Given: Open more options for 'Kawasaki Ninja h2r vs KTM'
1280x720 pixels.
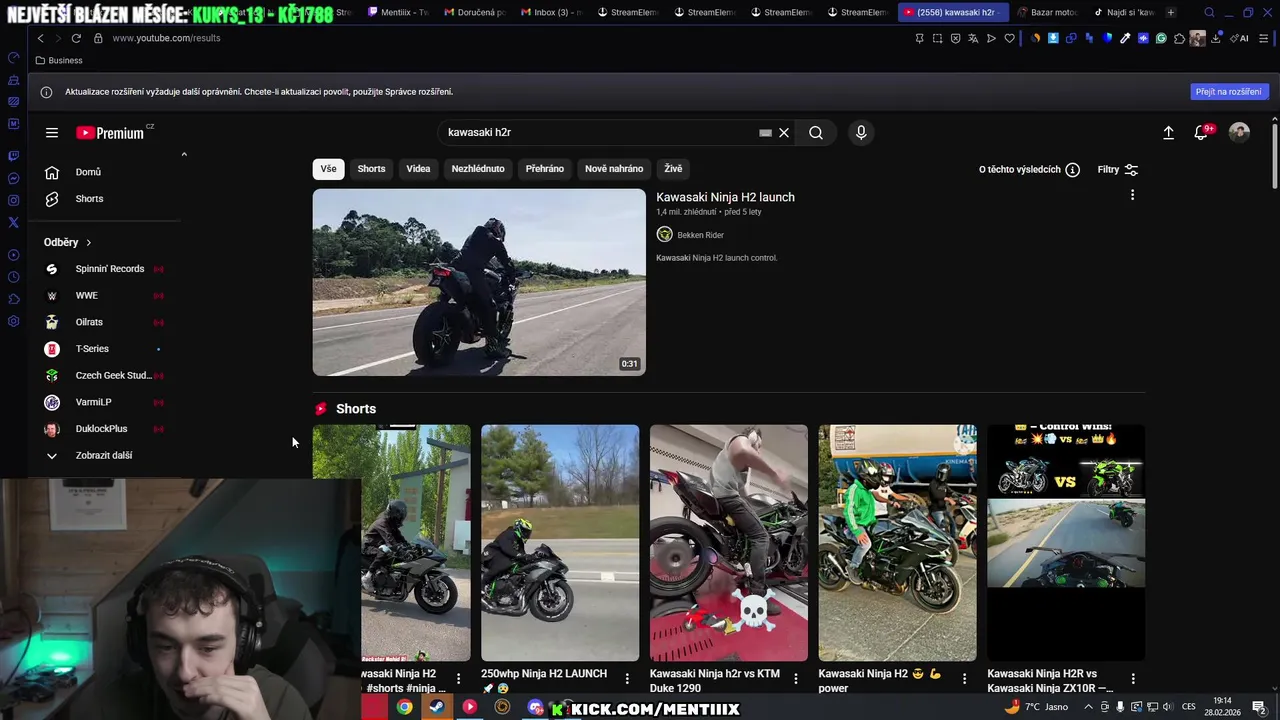Looking at the screenshot, I should click(796, 679).
